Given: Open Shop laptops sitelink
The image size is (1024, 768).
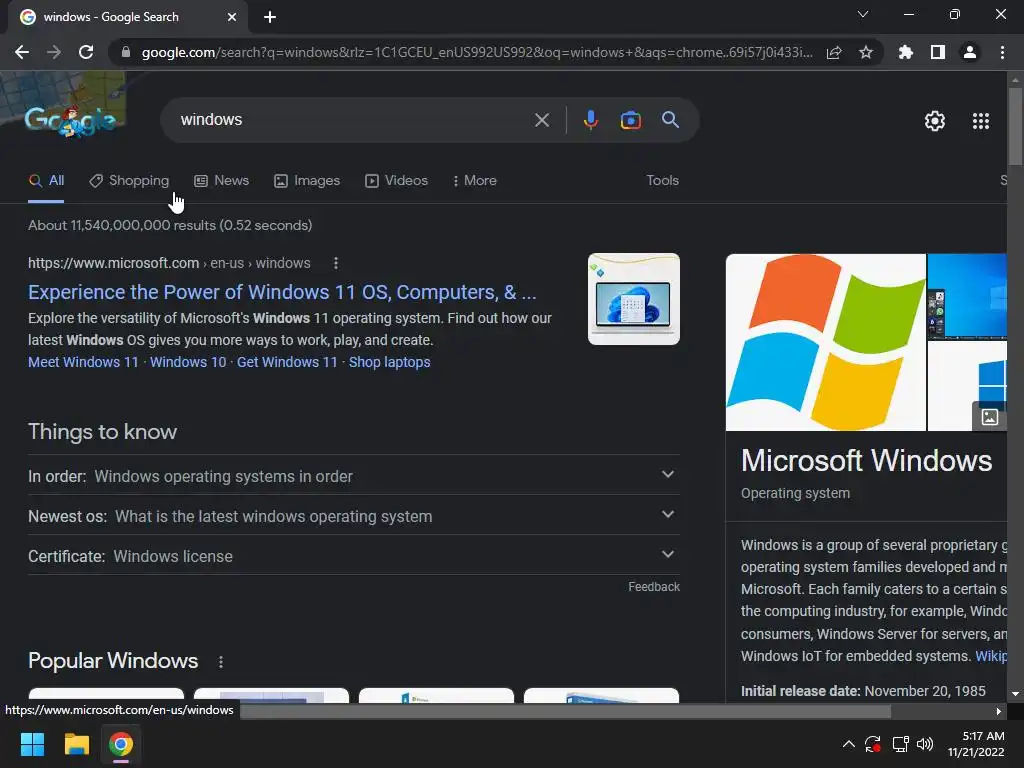Looking at the screenshot, I should [389, 362].
